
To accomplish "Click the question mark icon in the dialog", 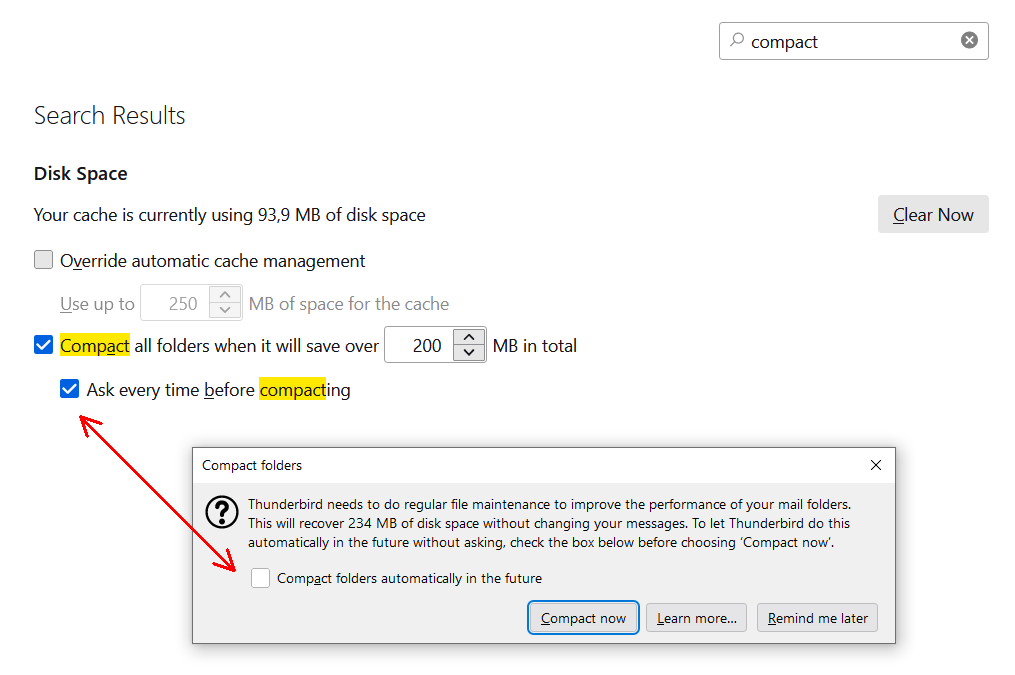I will (x=221, y=512).
